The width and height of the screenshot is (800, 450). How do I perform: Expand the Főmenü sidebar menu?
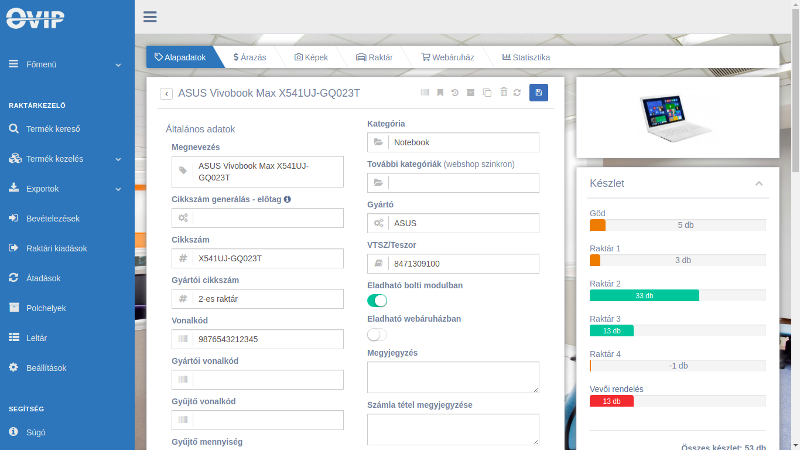[65, 65]
